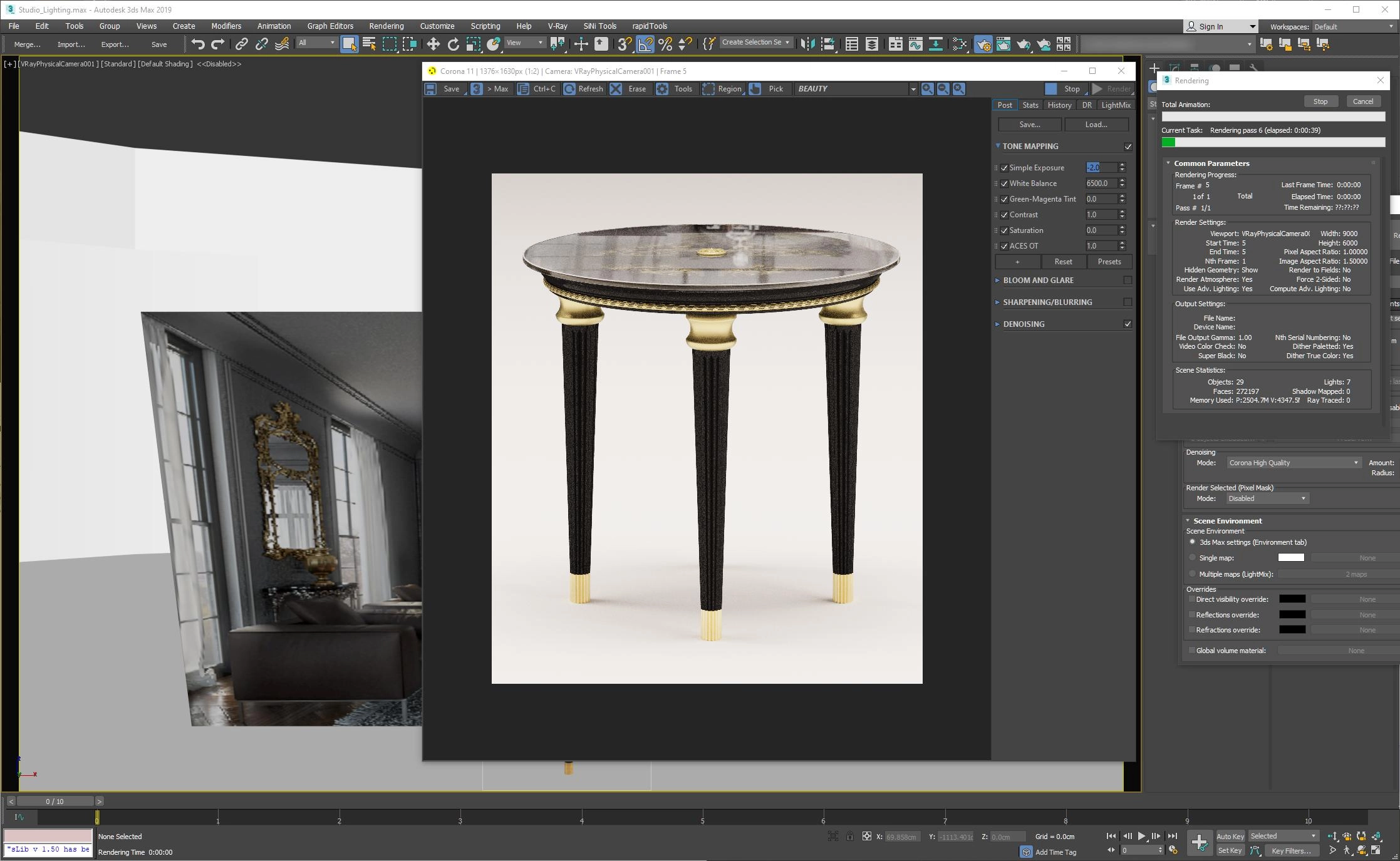Click the Redo arrow in main toolbar
This screenshot has height=861, width=1400.
point(218,44)
